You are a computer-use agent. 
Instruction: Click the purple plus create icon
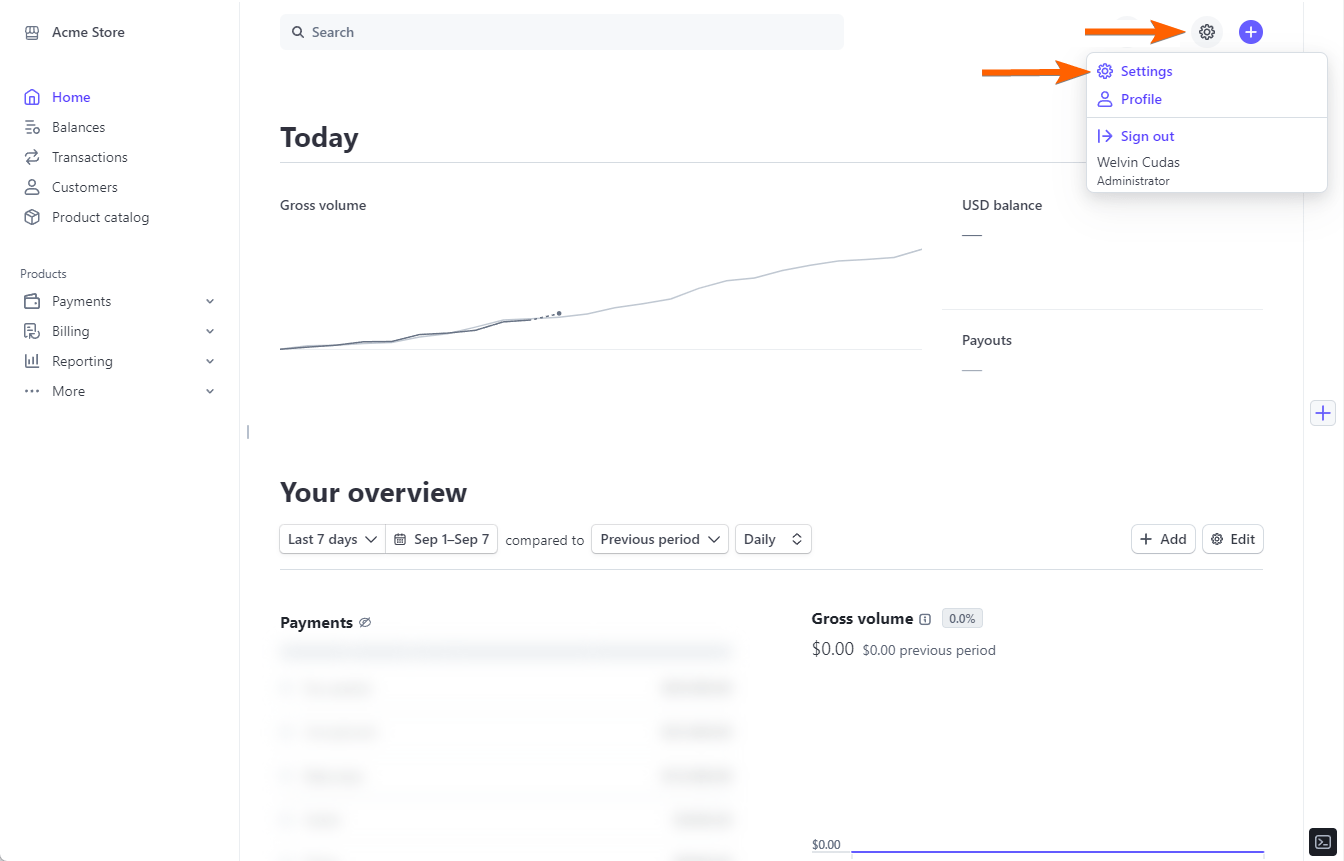click(1250, 32)
